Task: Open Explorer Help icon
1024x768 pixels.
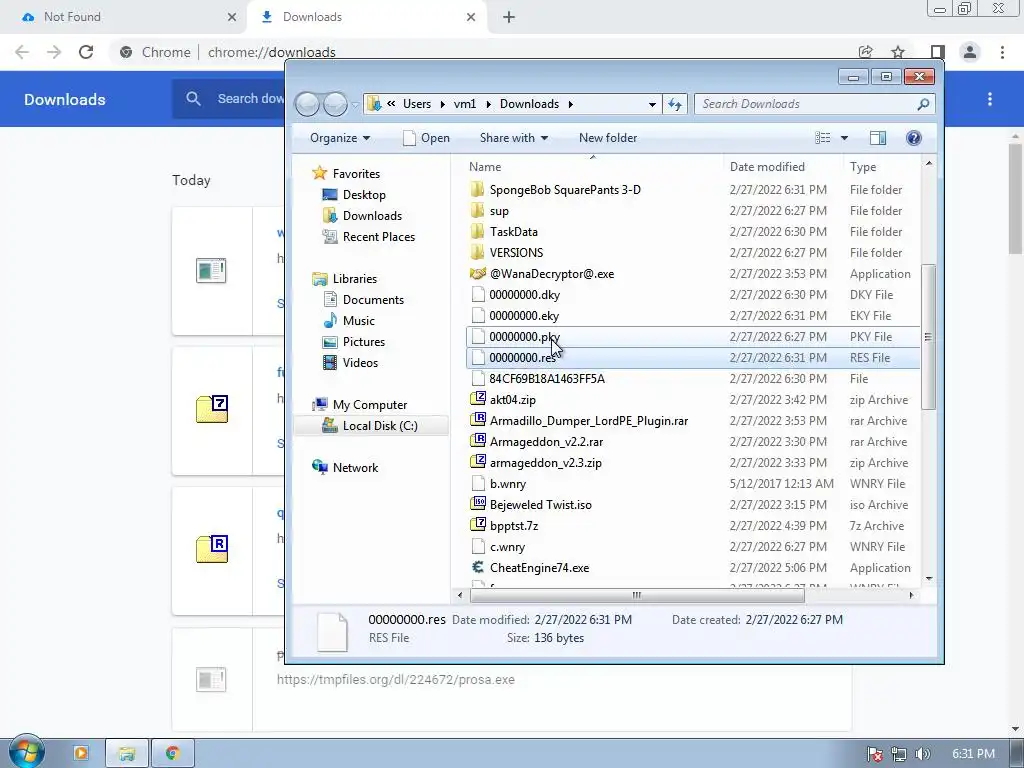Action: coord(914,138)
